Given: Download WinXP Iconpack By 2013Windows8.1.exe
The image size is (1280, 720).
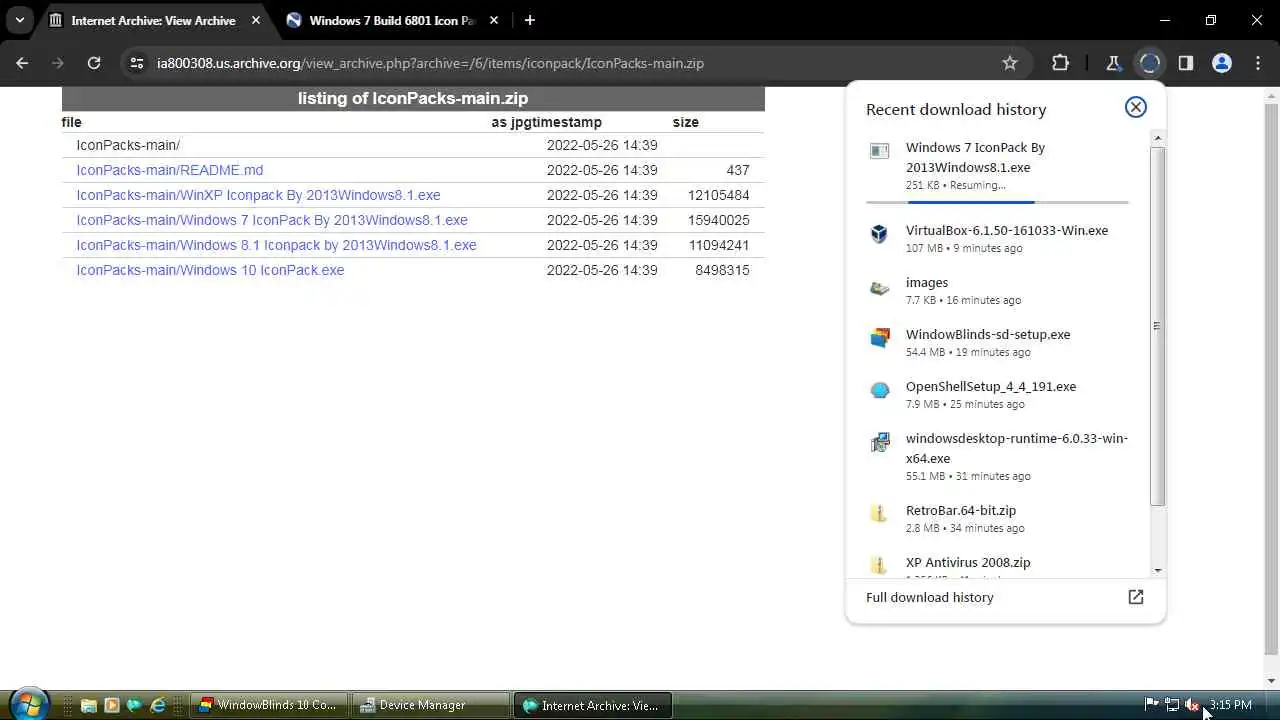Looking at the screenshot, I should [x=258, y=195].
